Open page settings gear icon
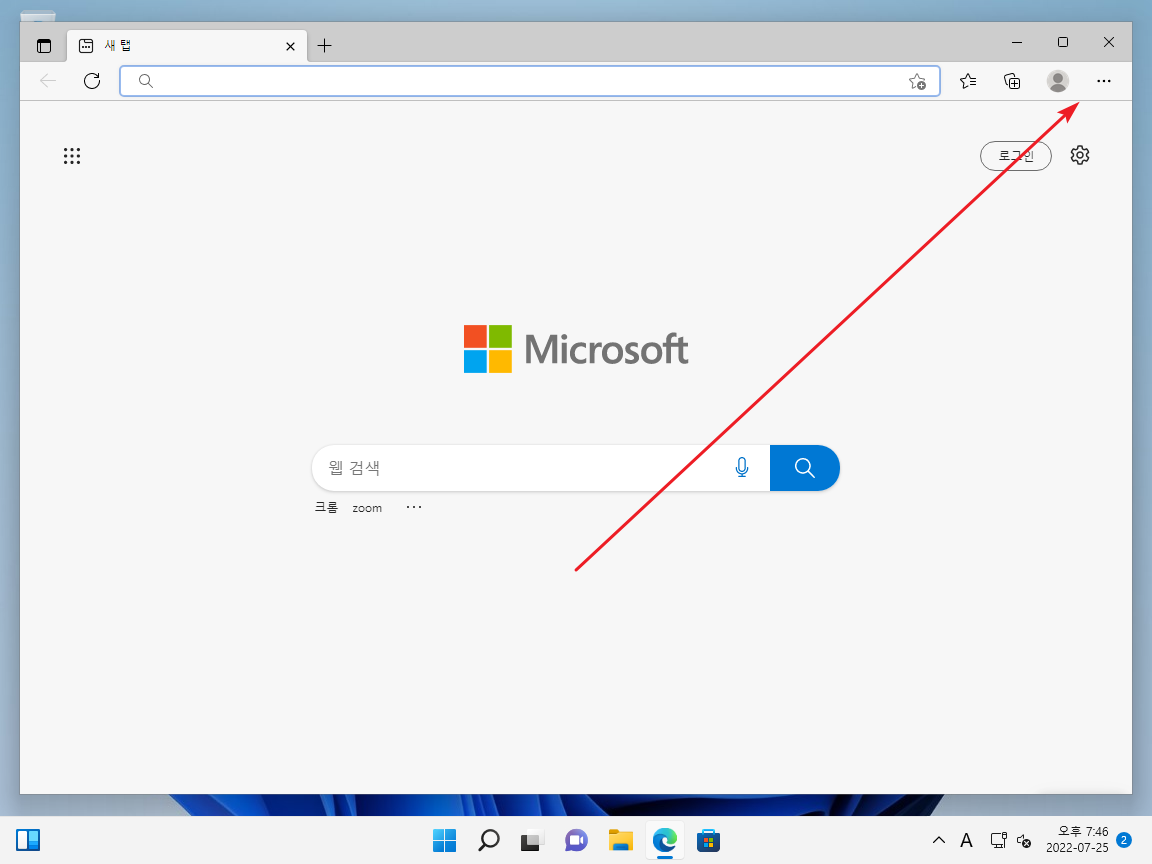This screenshot has width=1152, height=864. (x=1079, y=155)
